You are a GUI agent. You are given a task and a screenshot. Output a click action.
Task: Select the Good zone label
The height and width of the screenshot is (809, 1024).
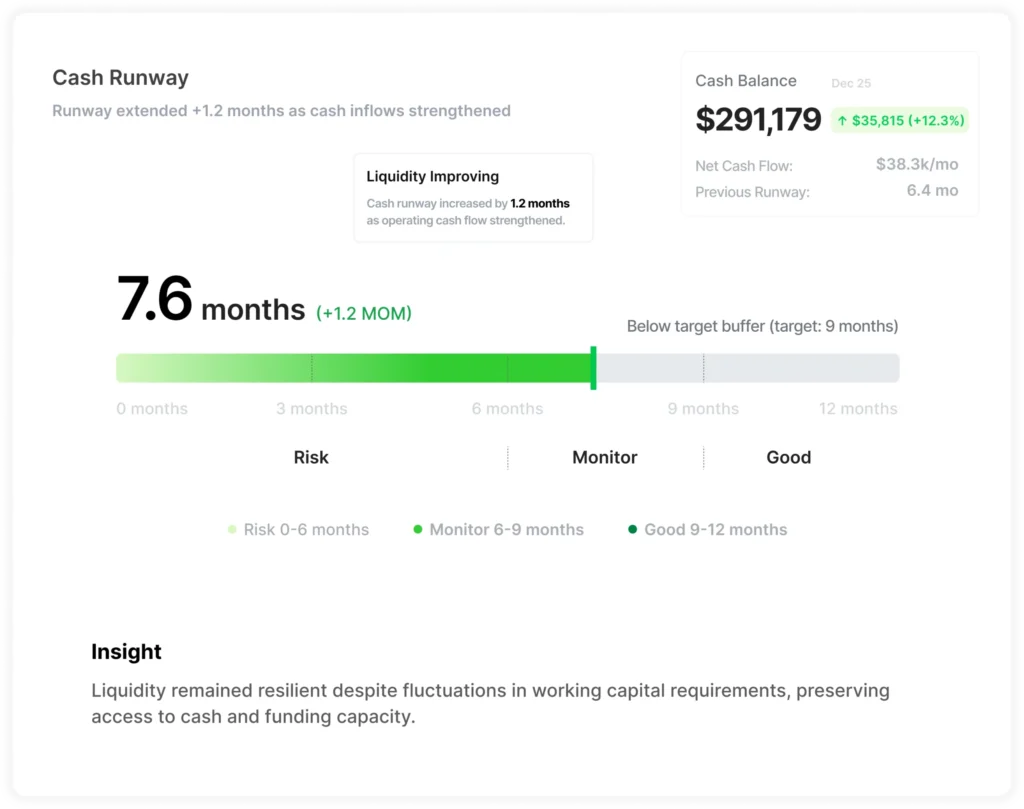point(789,457)
